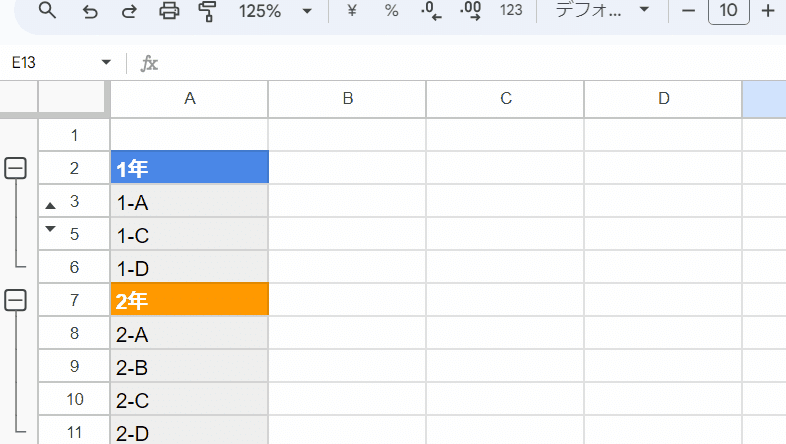This screenshot has height=444, width=786.
Task: Print the spreadsheet
Action: 169,11
